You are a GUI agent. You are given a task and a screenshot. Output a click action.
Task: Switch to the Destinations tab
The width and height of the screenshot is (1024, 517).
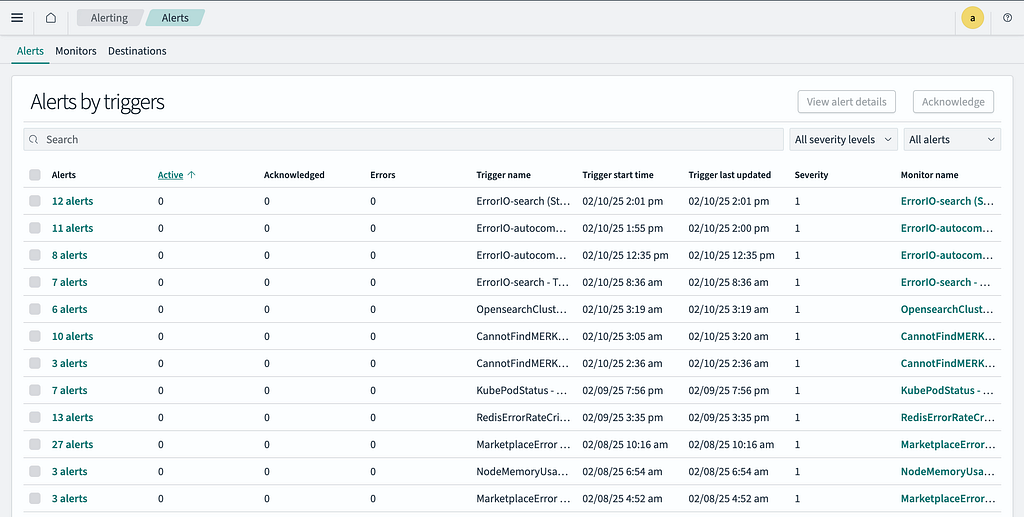point(137,51)
